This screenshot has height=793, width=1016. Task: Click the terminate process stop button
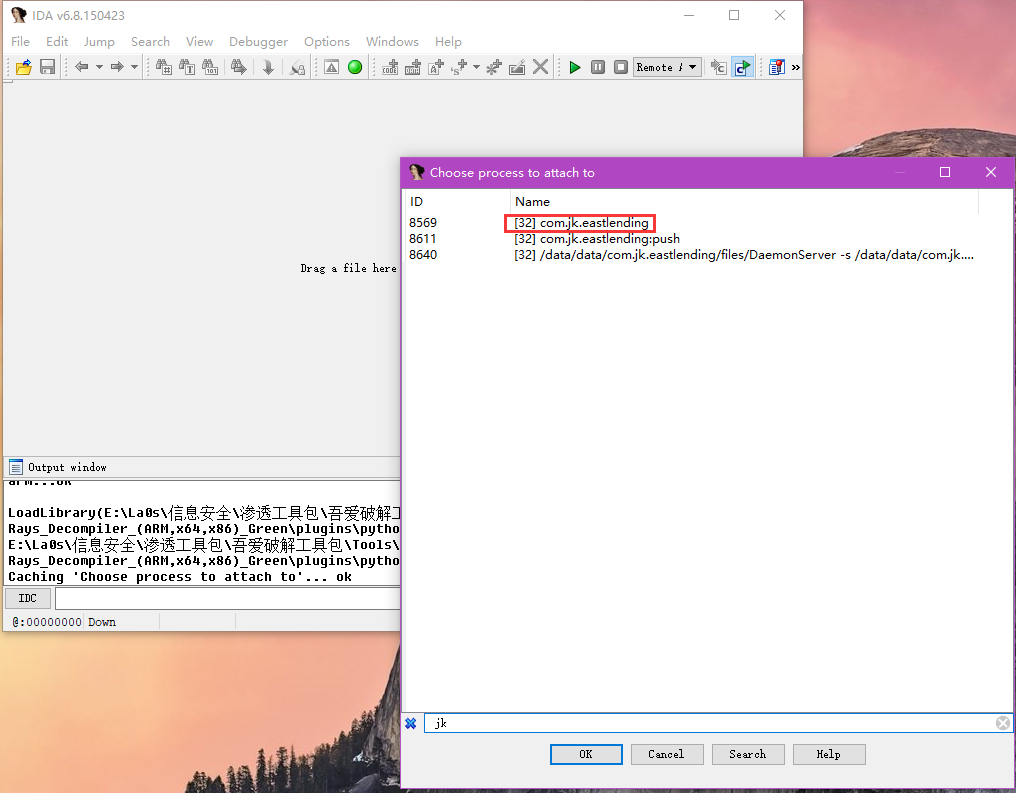click(x=621, y=67)
